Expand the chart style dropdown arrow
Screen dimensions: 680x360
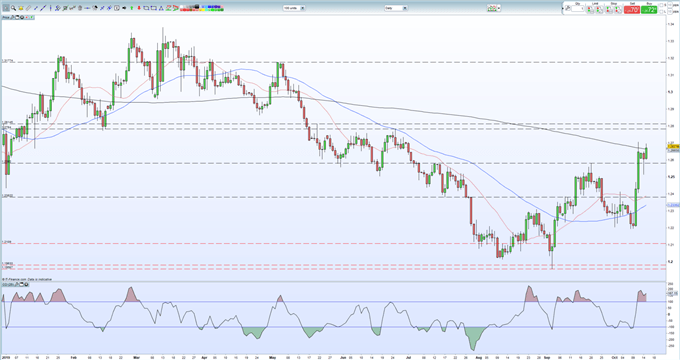point(499,8)
